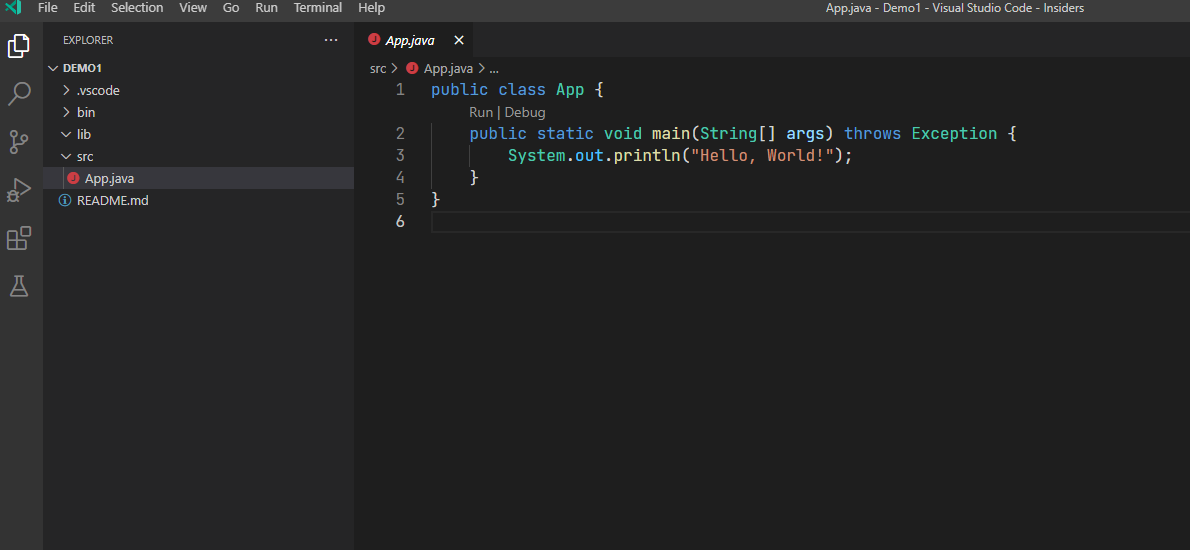Click the VS Code Insiders logo
The width and height of the screenshot is (1190, 550).
(13, 8)
